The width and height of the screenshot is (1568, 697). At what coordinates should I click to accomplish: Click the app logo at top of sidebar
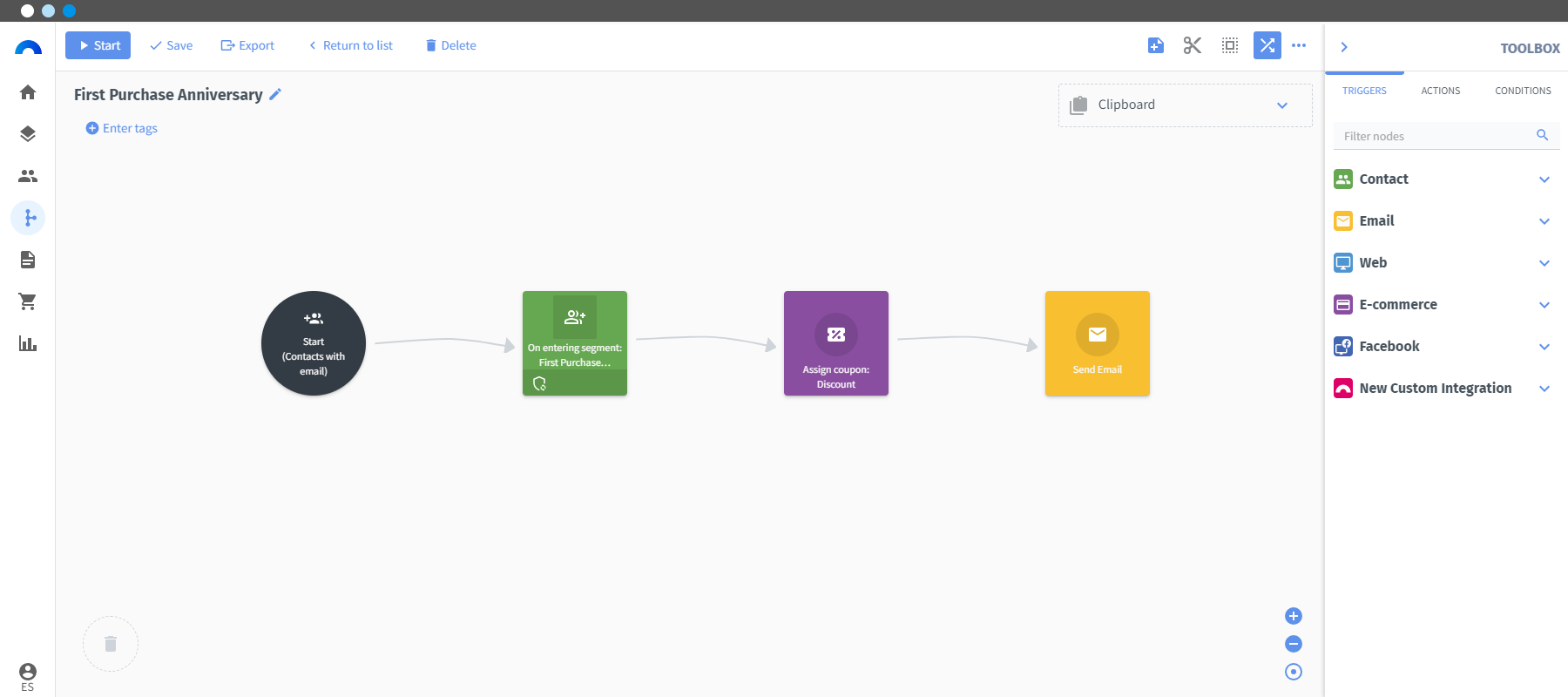coord(28,48)
